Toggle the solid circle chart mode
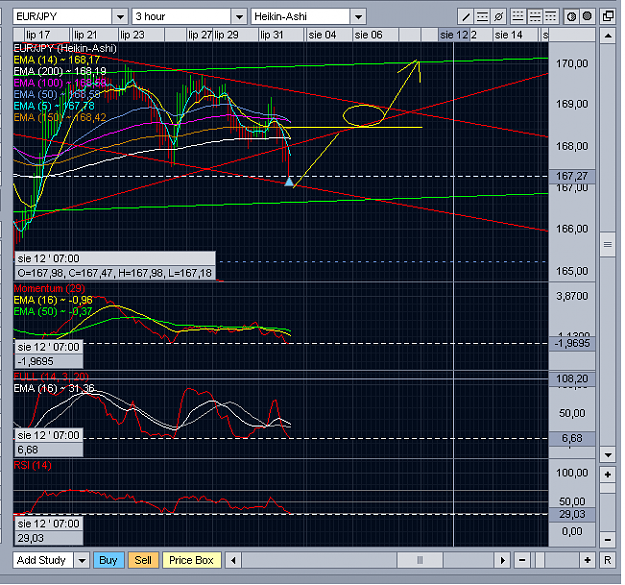Viewport: 625px width, 585px height. click(587, 16)
